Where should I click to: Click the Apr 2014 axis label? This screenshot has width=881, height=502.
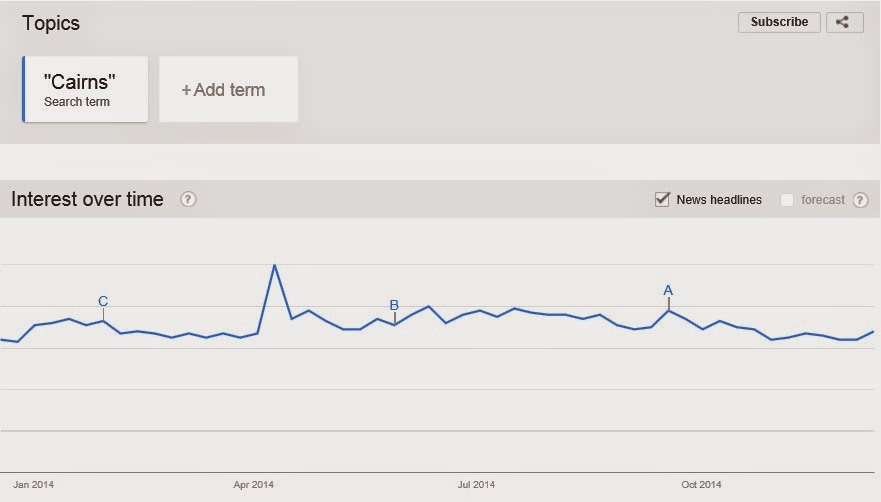coord(253,485)
